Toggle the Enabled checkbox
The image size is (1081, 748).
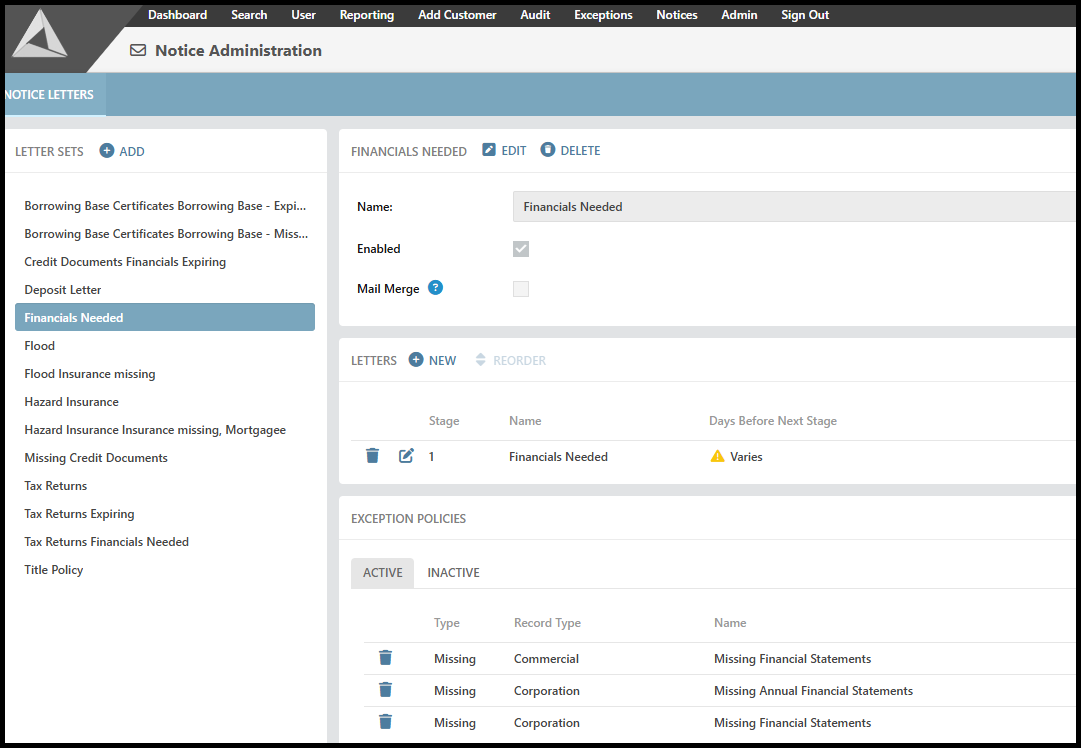pyautogui.click(x=521, y=249)
